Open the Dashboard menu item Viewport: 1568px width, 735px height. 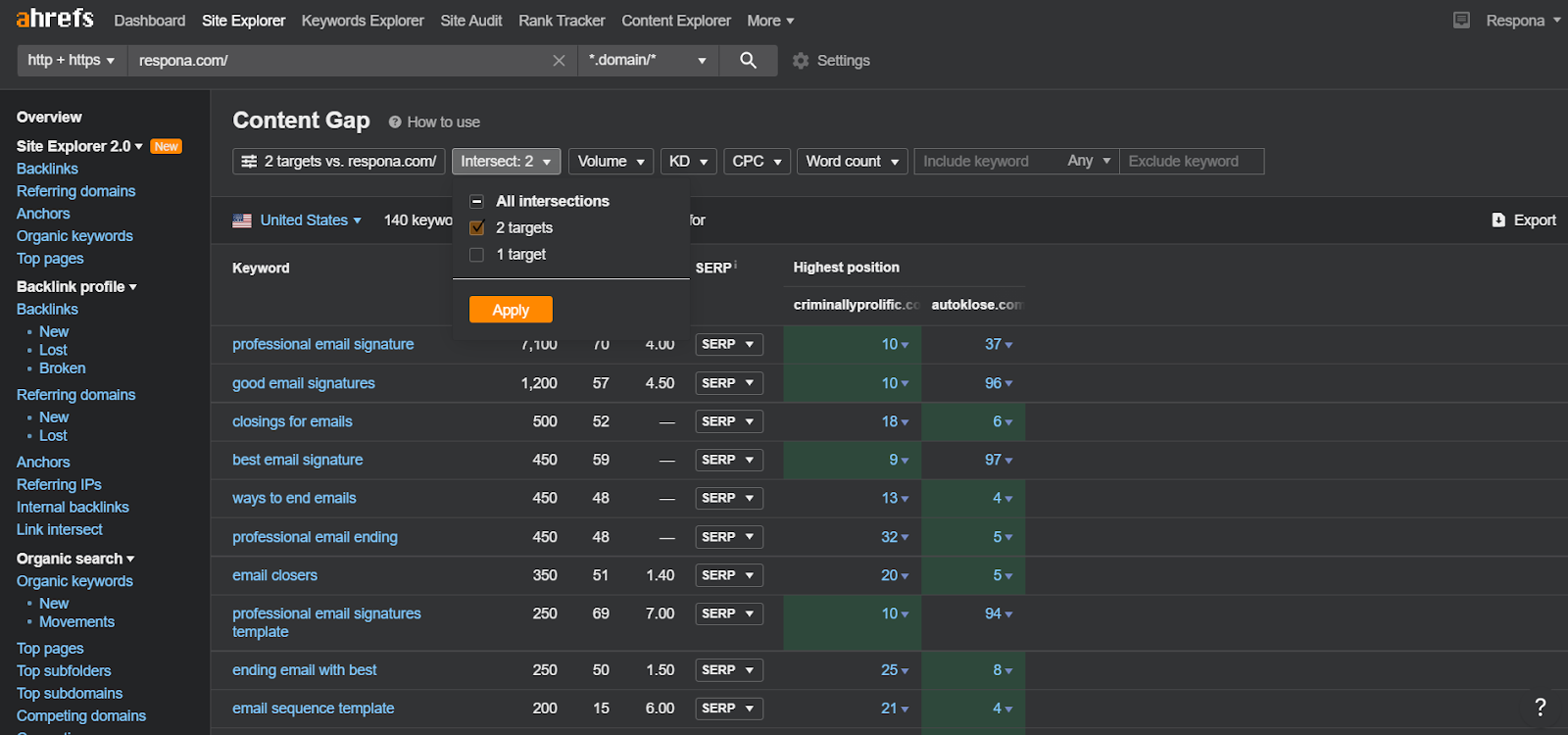[149, 21]
